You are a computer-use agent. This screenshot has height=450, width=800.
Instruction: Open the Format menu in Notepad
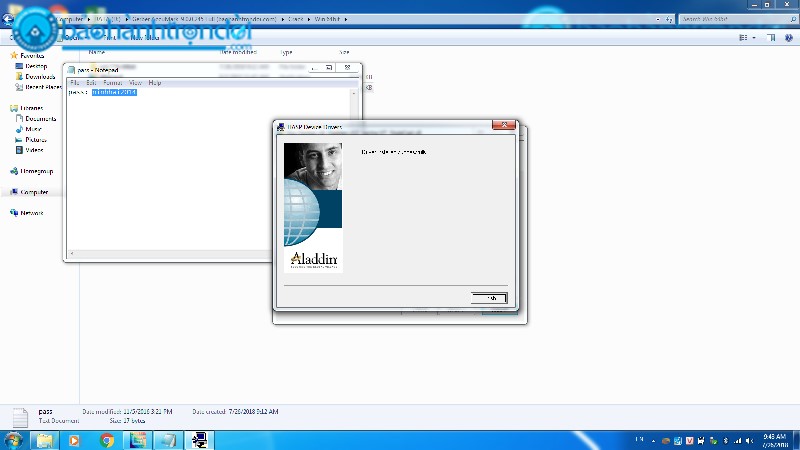(x=113, y=83)
